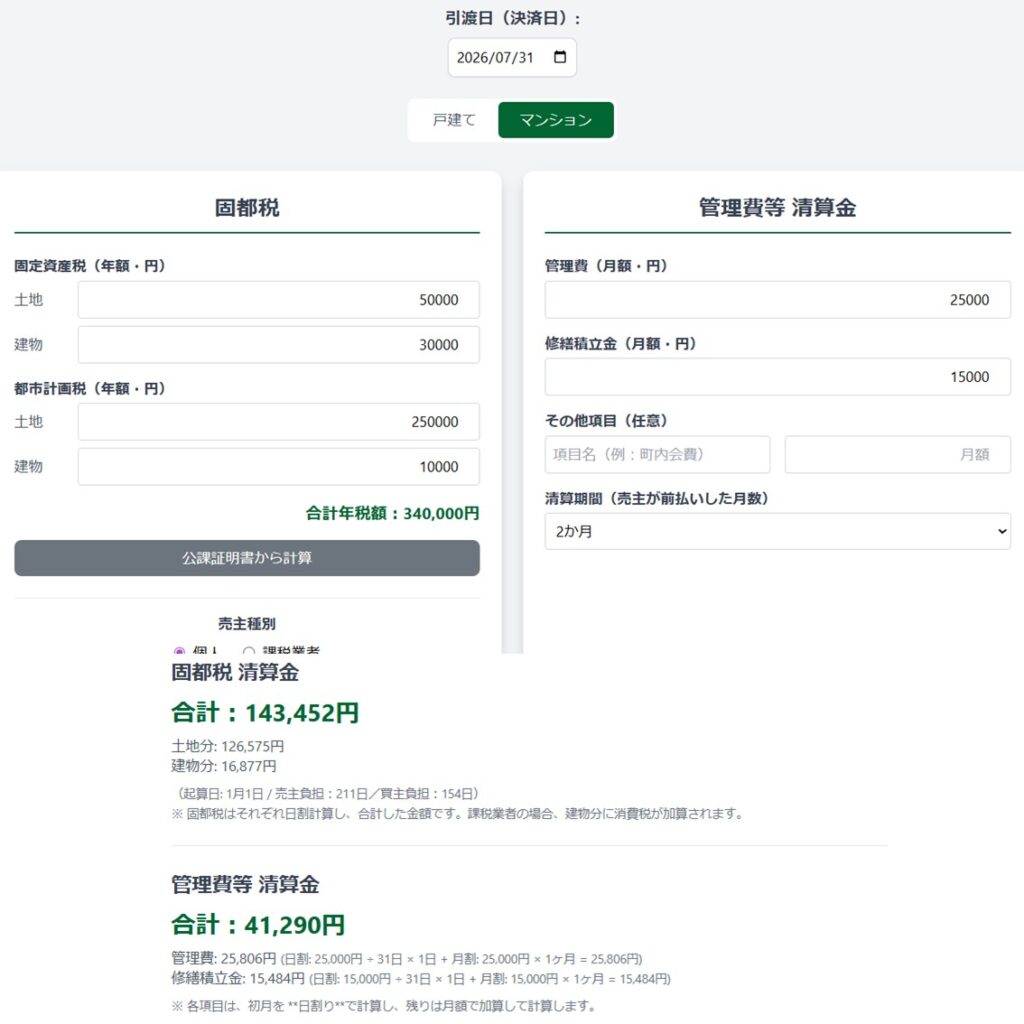The width and height of the screenshot is (1024, 1024).
Task: Click the 合計年税額 340,000円 total text
Action: (392, 513)
